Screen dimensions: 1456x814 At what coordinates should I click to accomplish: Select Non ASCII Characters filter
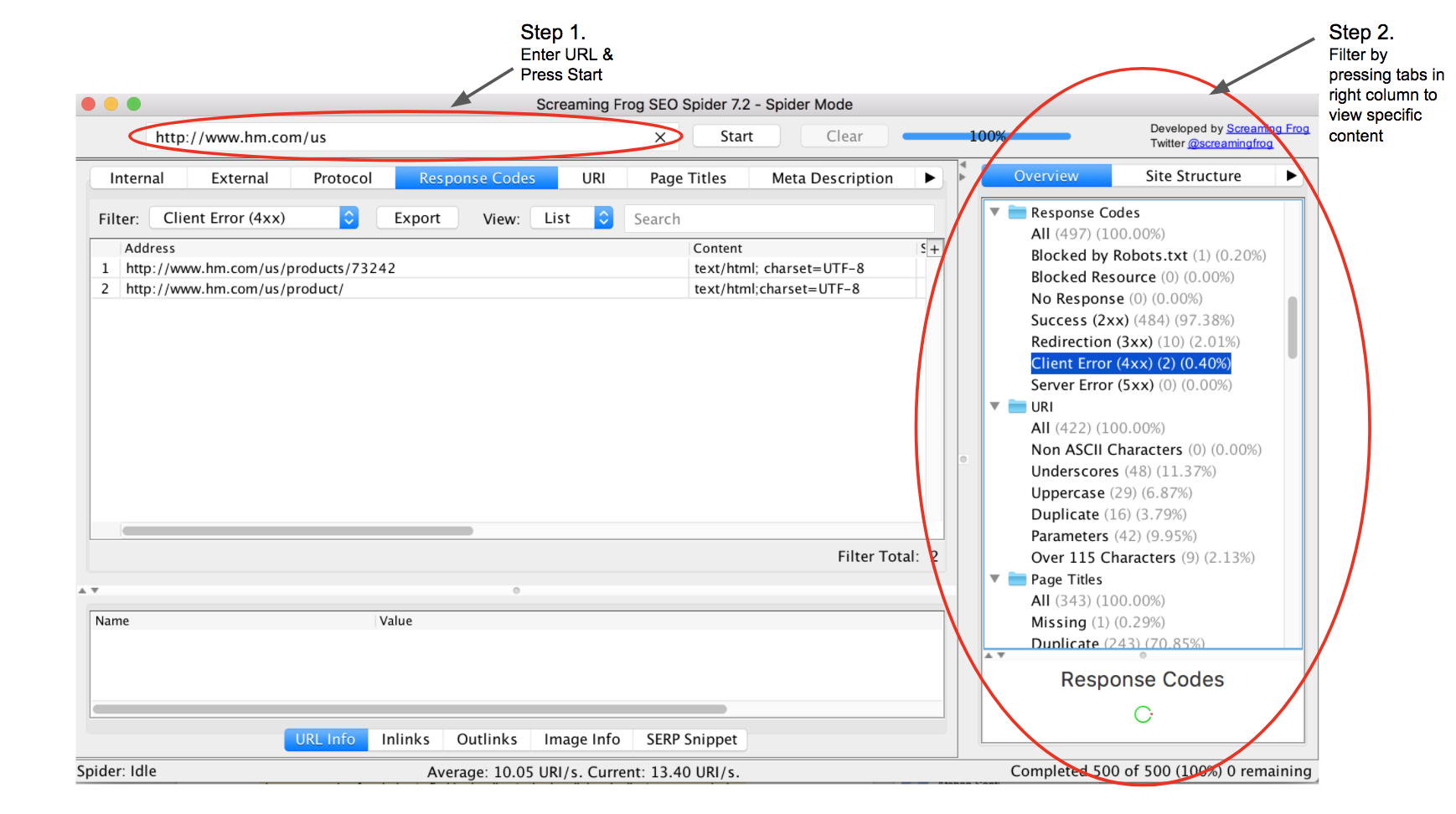point(1146,450)
